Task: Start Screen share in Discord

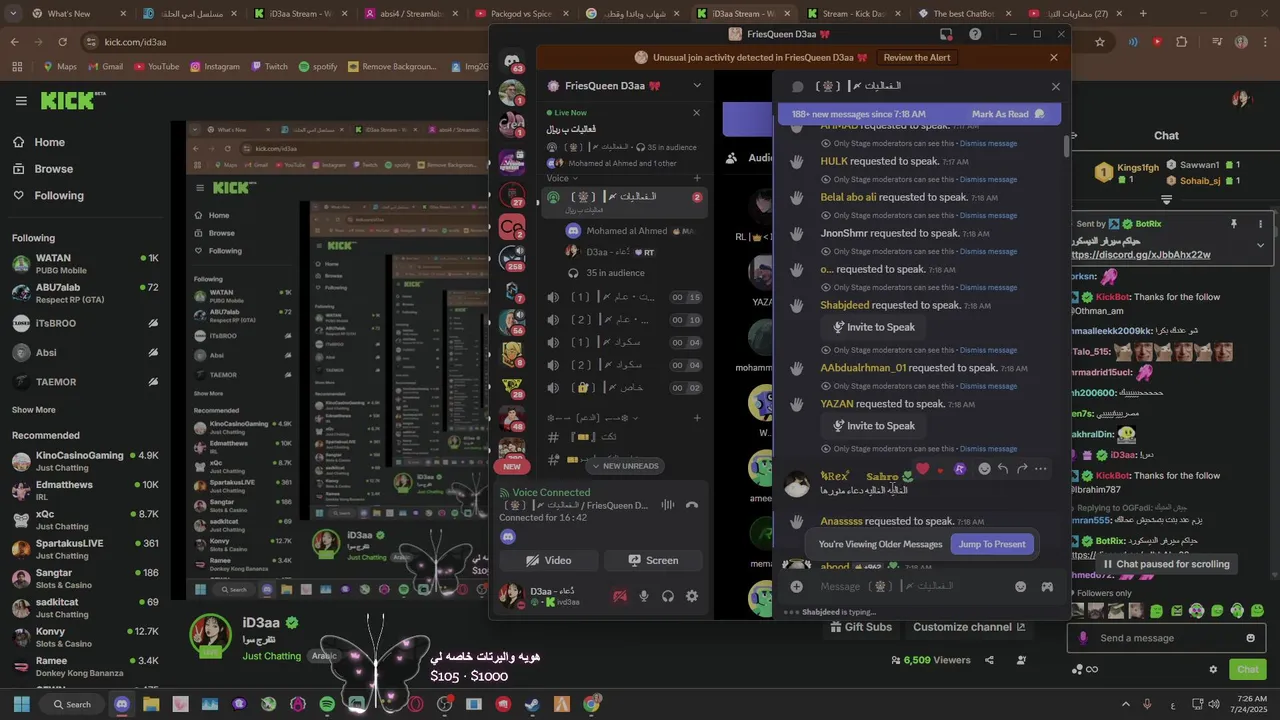Action: (x=654, y=560)
